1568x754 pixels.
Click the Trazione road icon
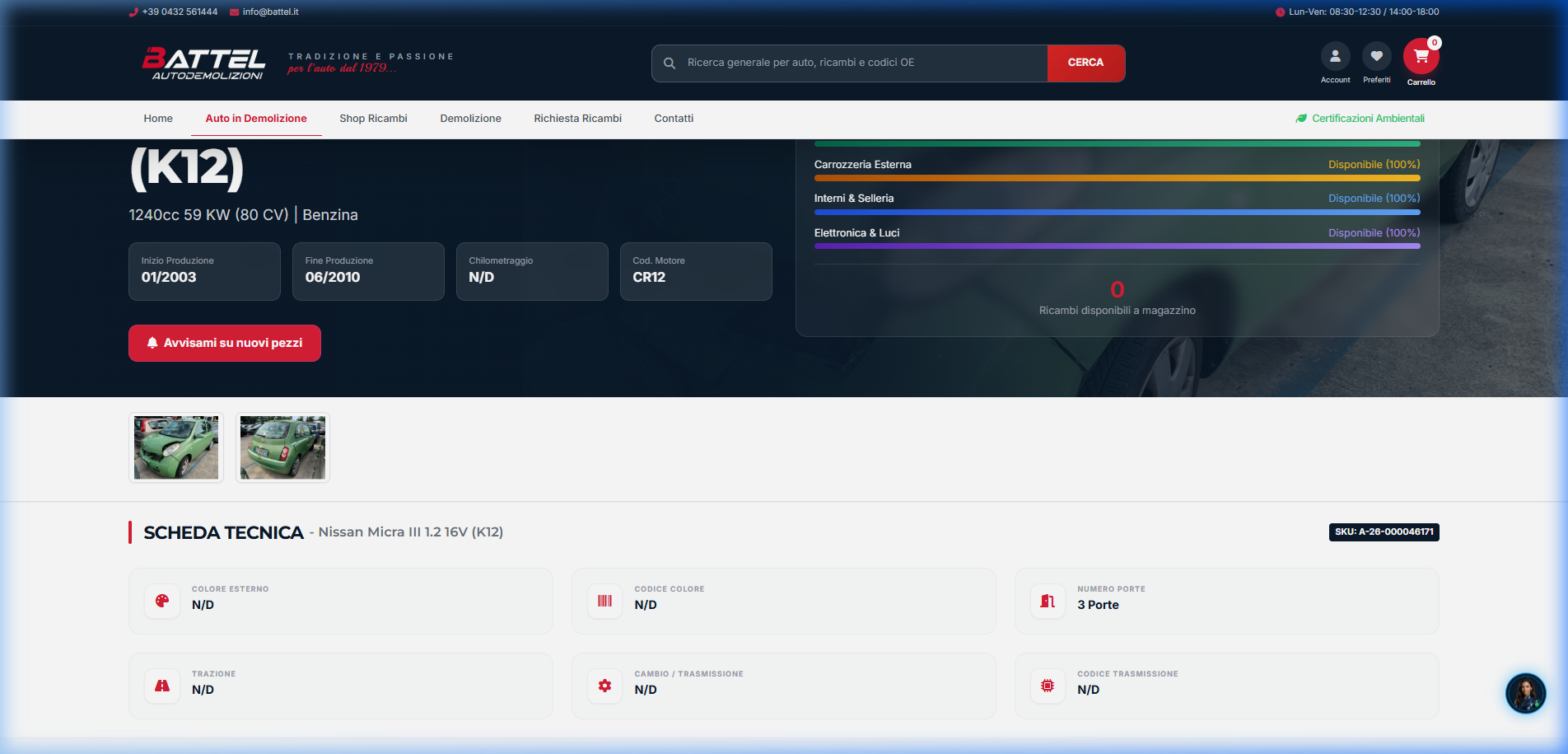coord(162,686)
